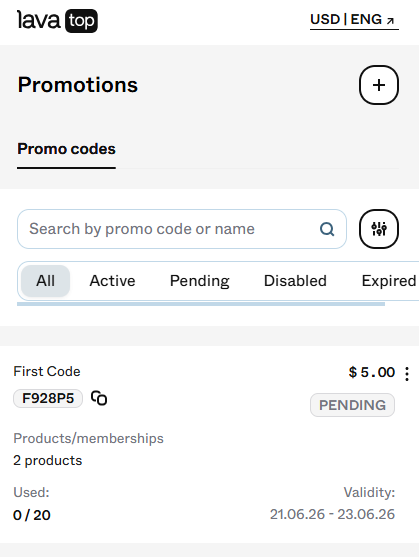Show Pending promo codes
Screen dimensions: 419x557
(200, 281)
